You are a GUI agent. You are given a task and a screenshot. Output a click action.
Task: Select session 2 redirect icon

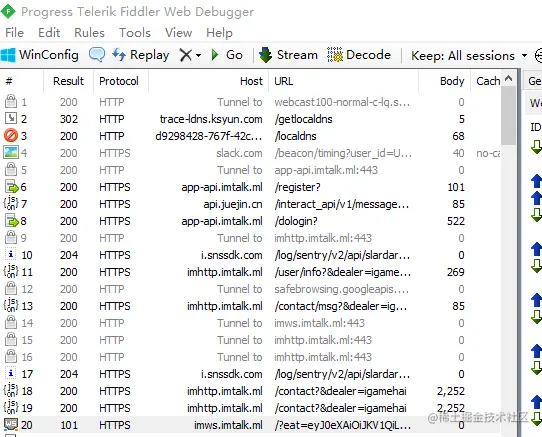tap(11, 118)
